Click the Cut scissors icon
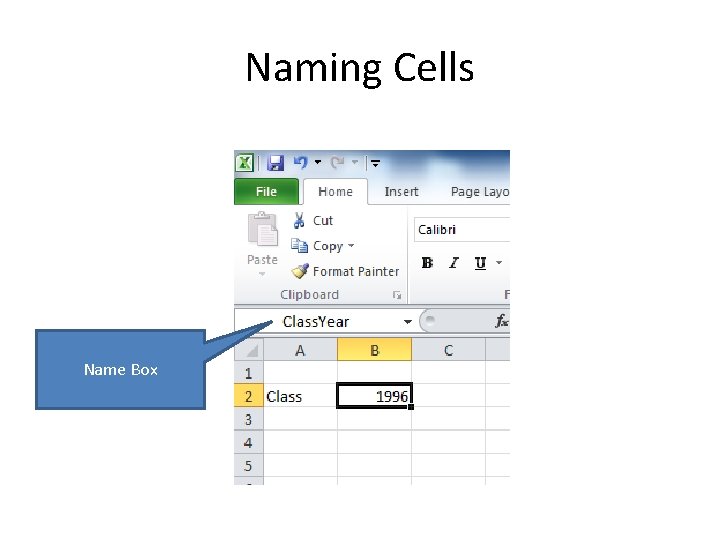This screenshot has height=540, width=720. pyautogui.click(x=299, y=220)
